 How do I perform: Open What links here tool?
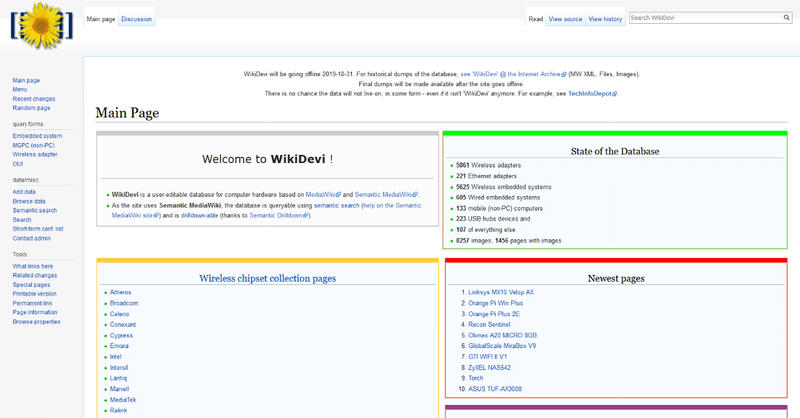(x=33, y=266)
